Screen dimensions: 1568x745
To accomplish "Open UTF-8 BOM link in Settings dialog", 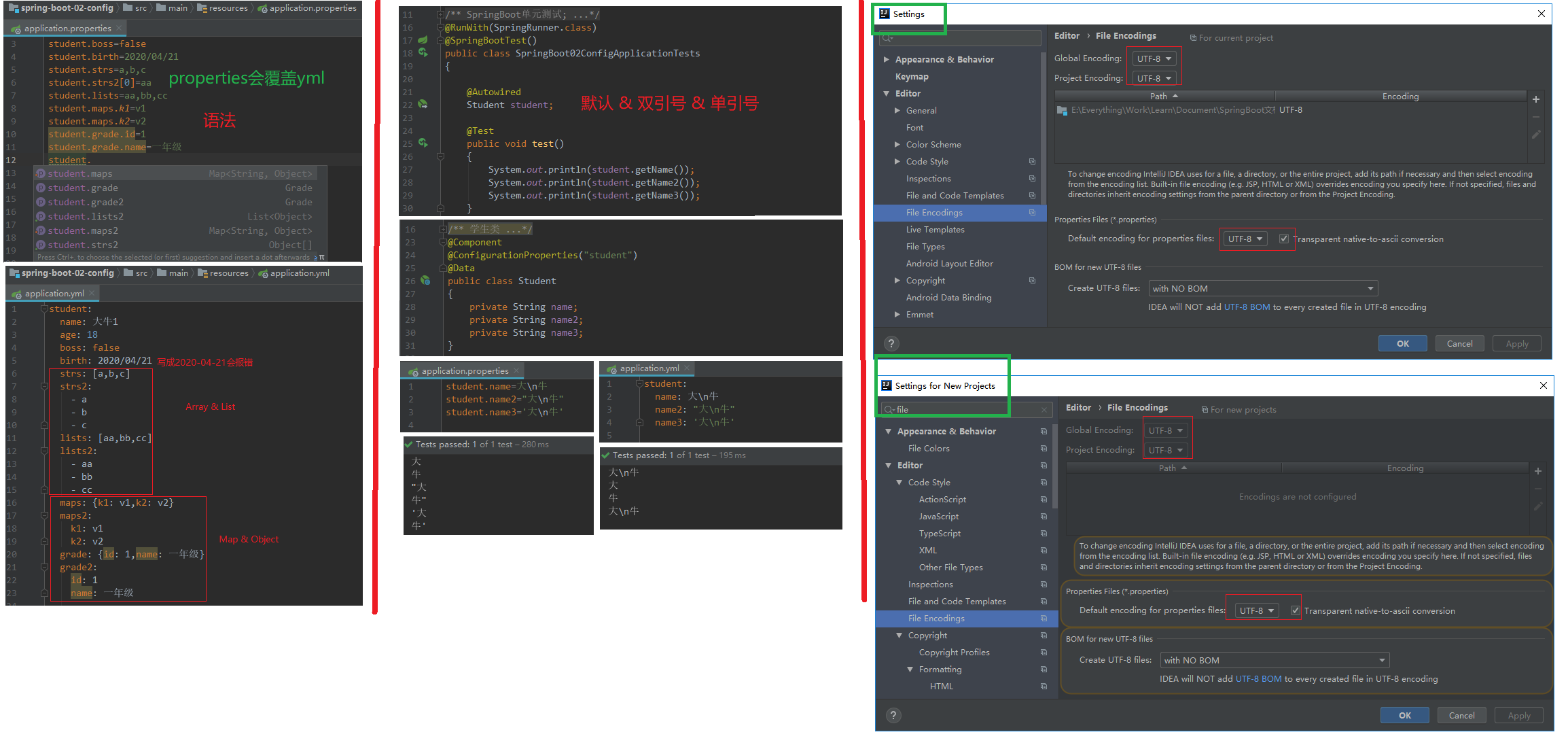I will point(1247,307).
